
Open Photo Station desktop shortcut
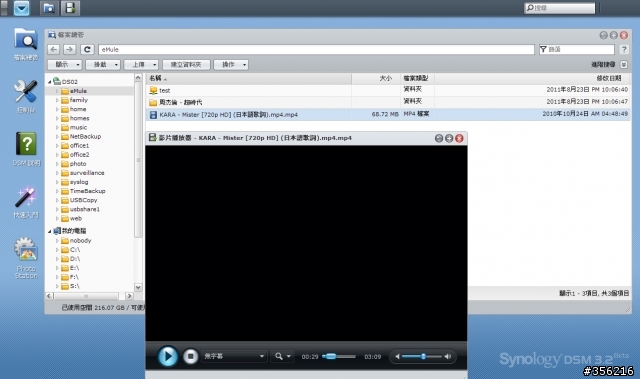[26, 258]
